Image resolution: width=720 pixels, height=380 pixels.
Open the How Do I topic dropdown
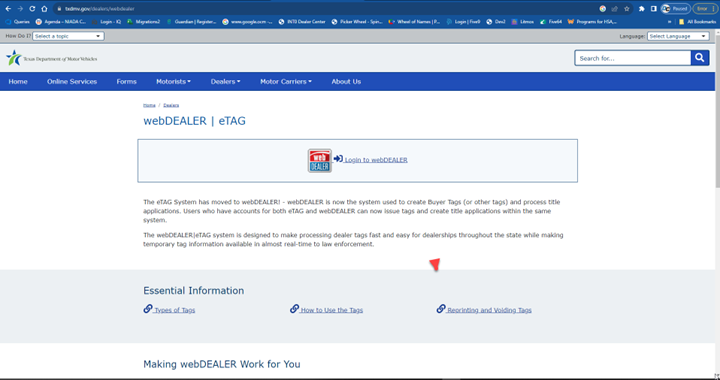[x=68, y=36]
